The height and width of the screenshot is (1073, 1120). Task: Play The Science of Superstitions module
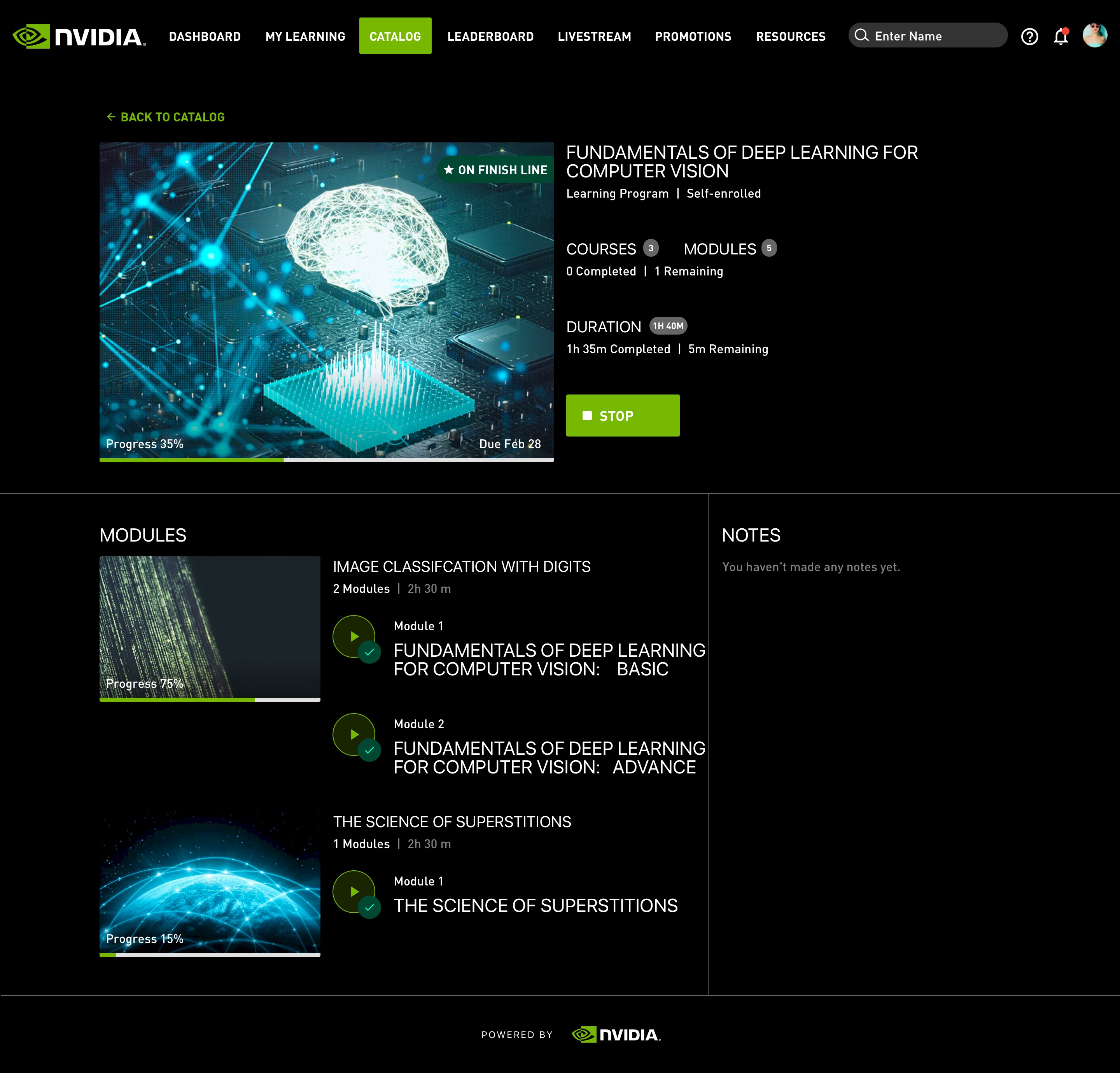pos(354,891)
